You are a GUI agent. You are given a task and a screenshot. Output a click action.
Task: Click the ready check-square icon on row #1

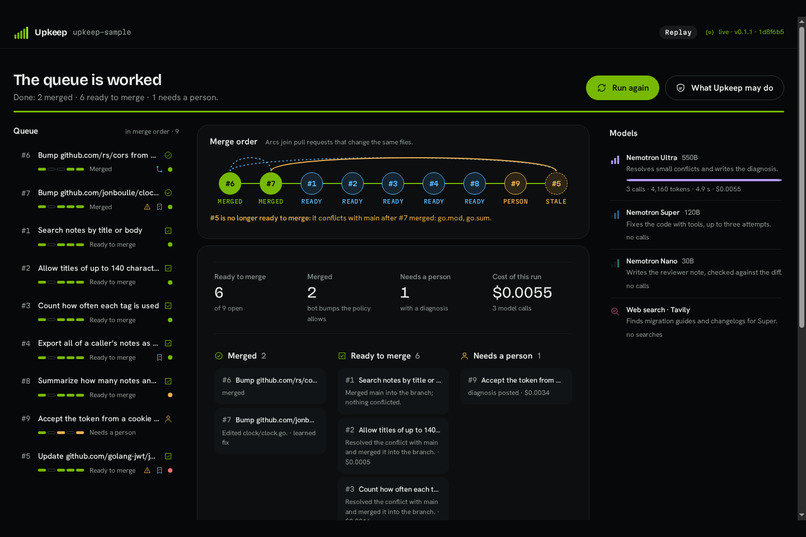(168, 231)
